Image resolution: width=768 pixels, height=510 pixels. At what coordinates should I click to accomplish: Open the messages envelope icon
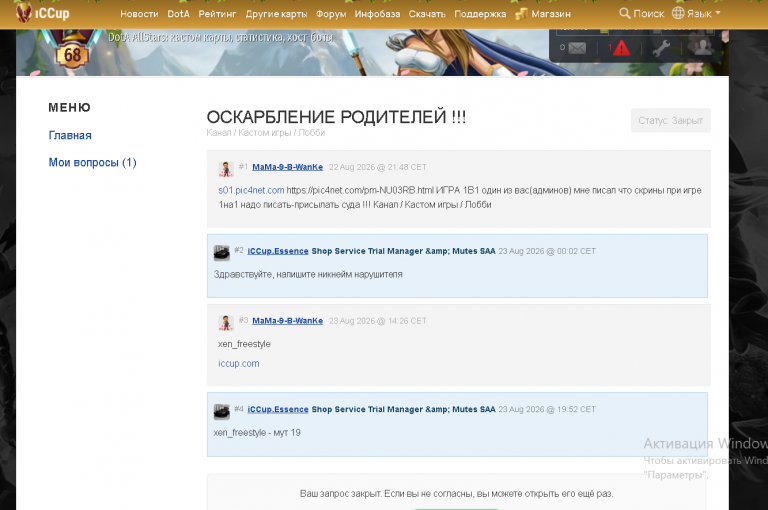coord(577,48)
